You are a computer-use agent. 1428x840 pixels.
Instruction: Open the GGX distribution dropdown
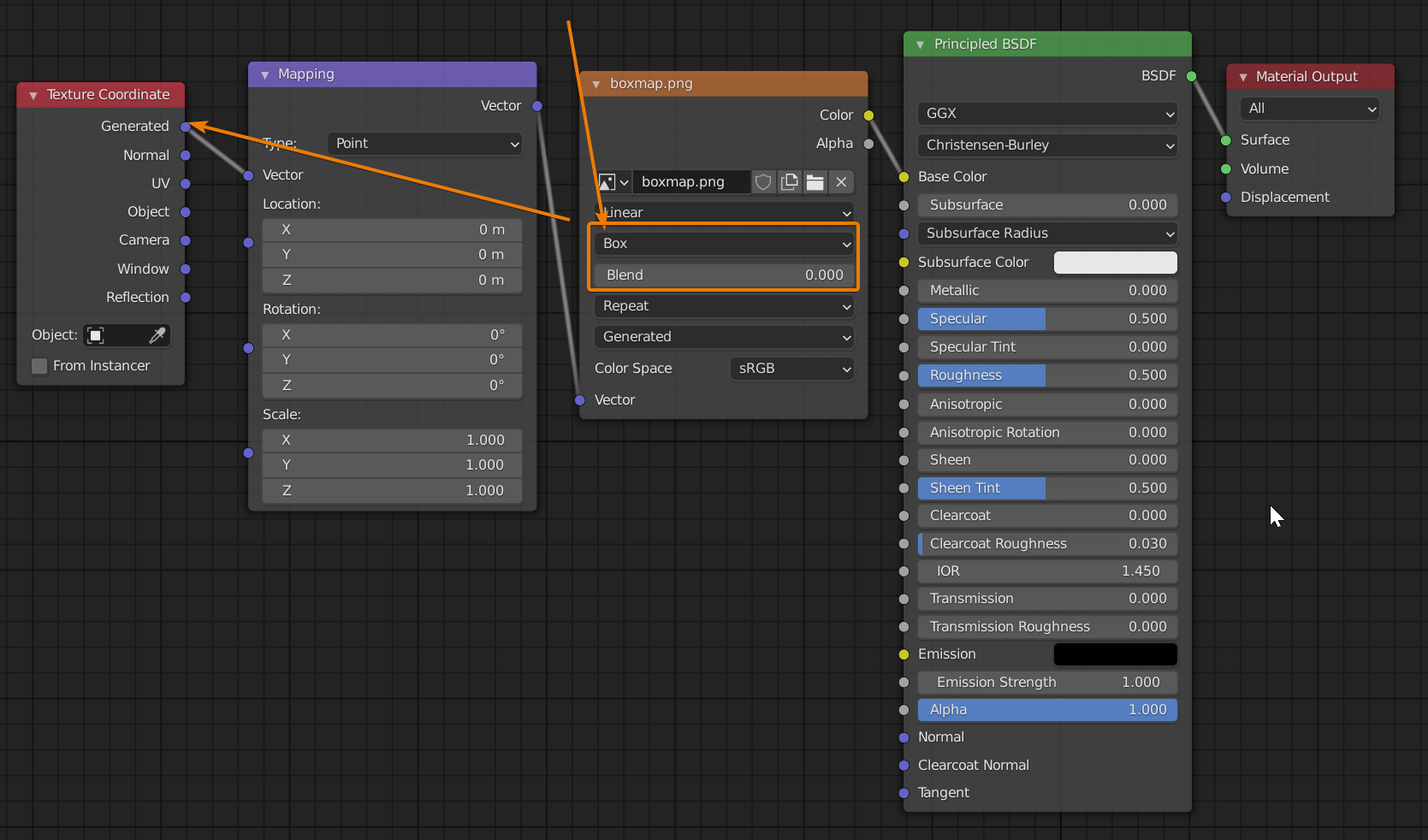[1046, 114]
